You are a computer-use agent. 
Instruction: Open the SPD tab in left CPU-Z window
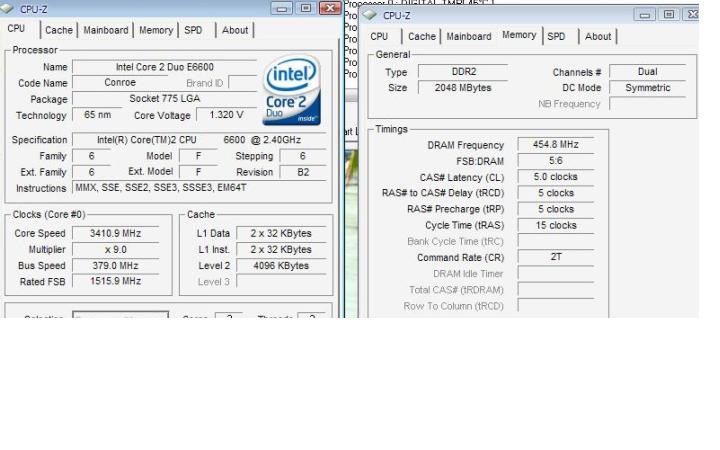pos(193,30)
